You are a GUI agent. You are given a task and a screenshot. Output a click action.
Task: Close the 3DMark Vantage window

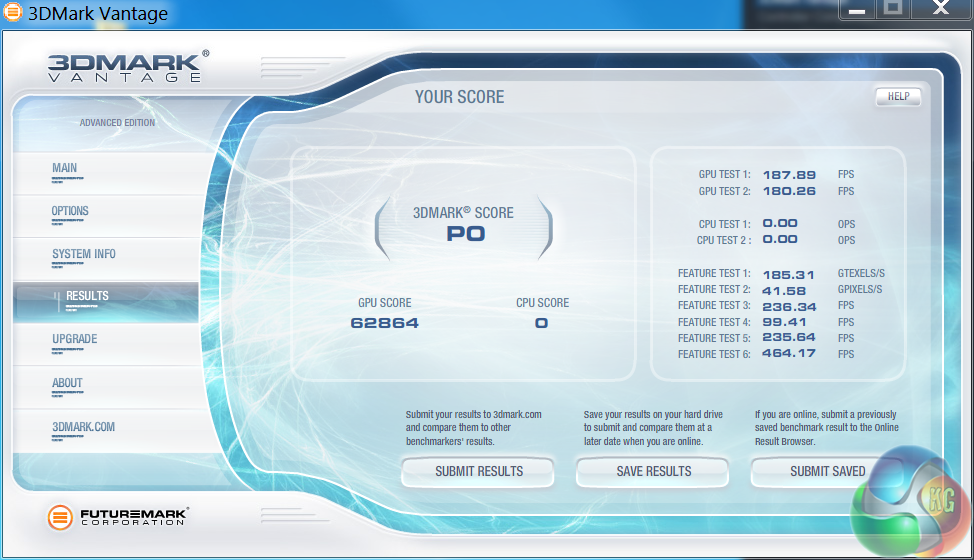941,9
